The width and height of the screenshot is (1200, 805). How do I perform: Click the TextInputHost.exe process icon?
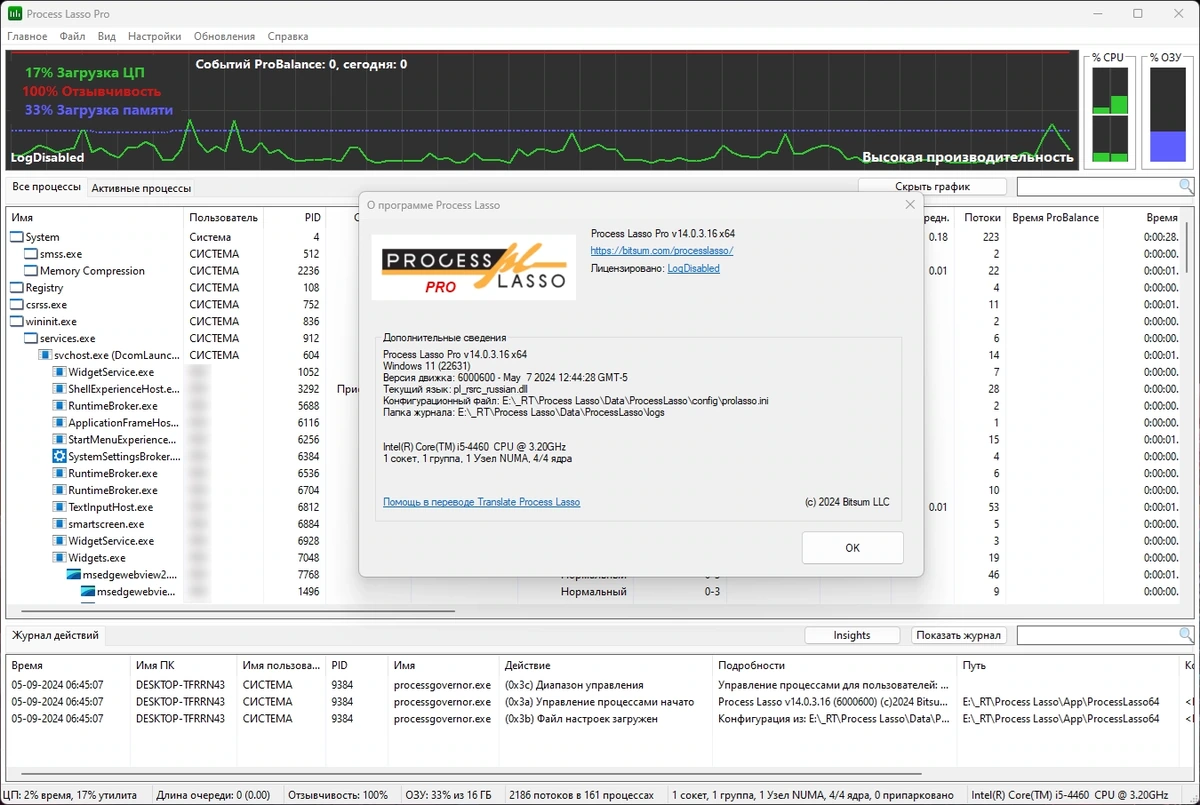tap(59, 507)
